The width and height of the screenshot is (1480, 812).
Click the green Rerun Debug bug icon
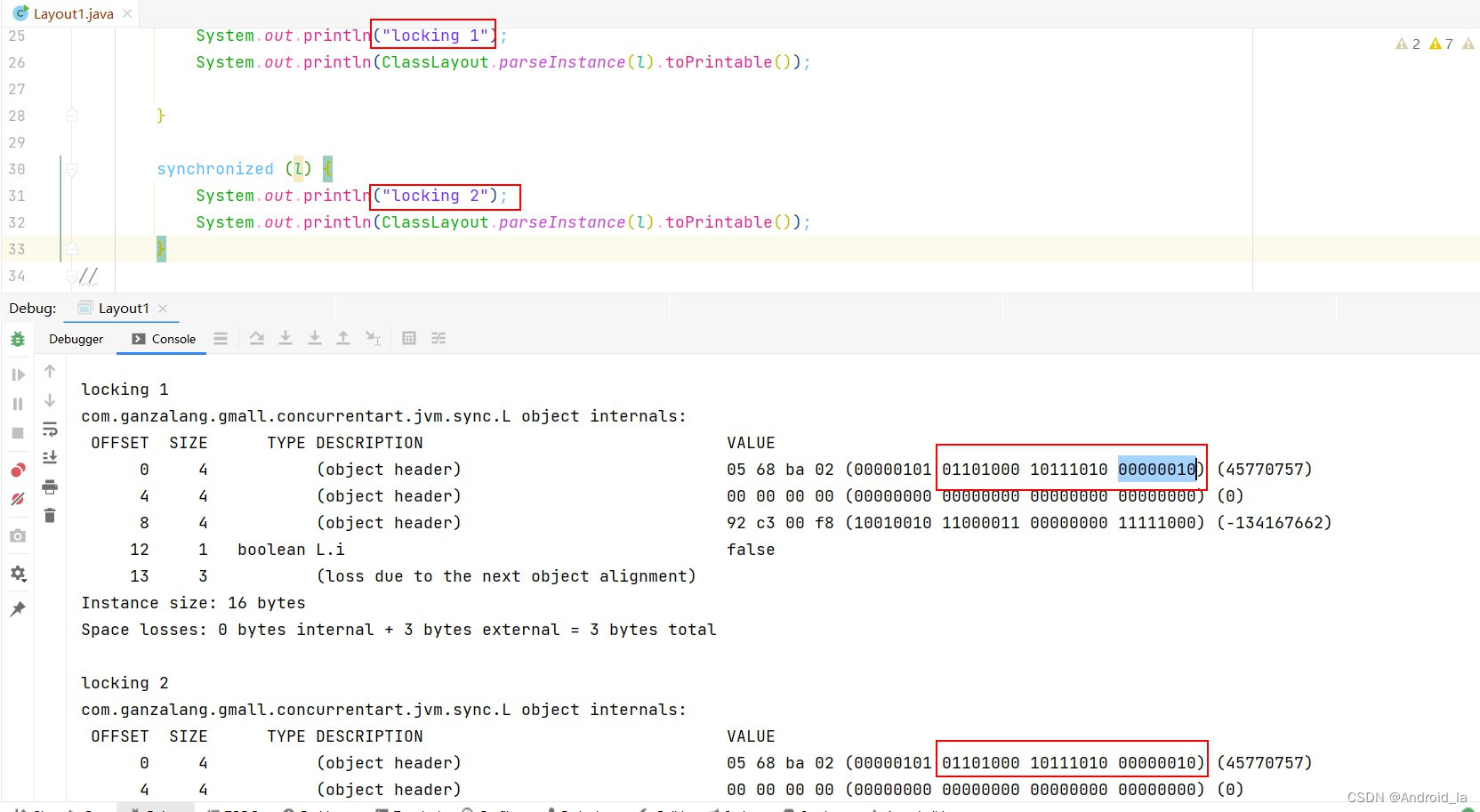[x=18, y=339]
